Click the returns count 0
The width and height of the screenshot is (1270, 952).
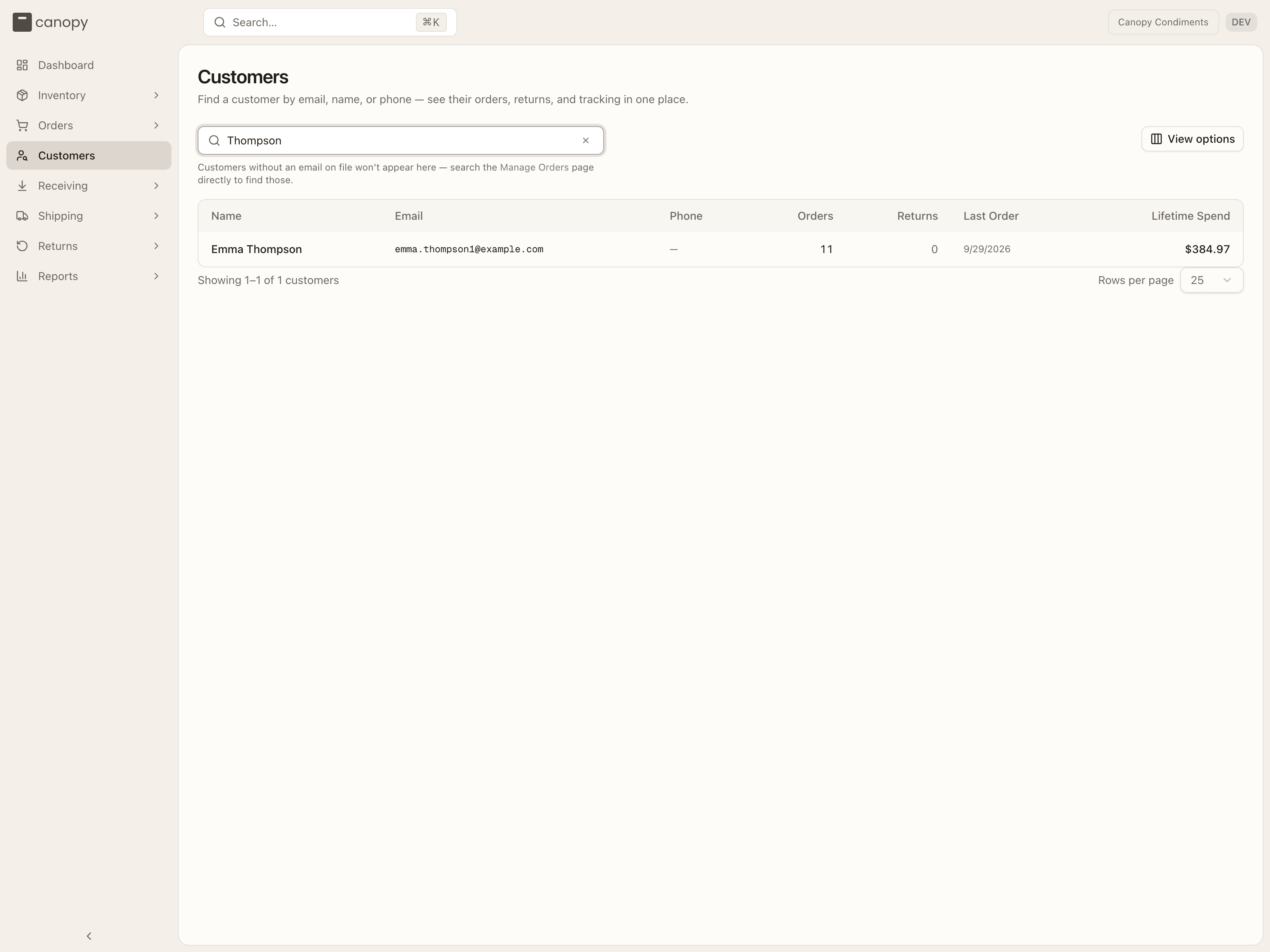tap(934, 249)
